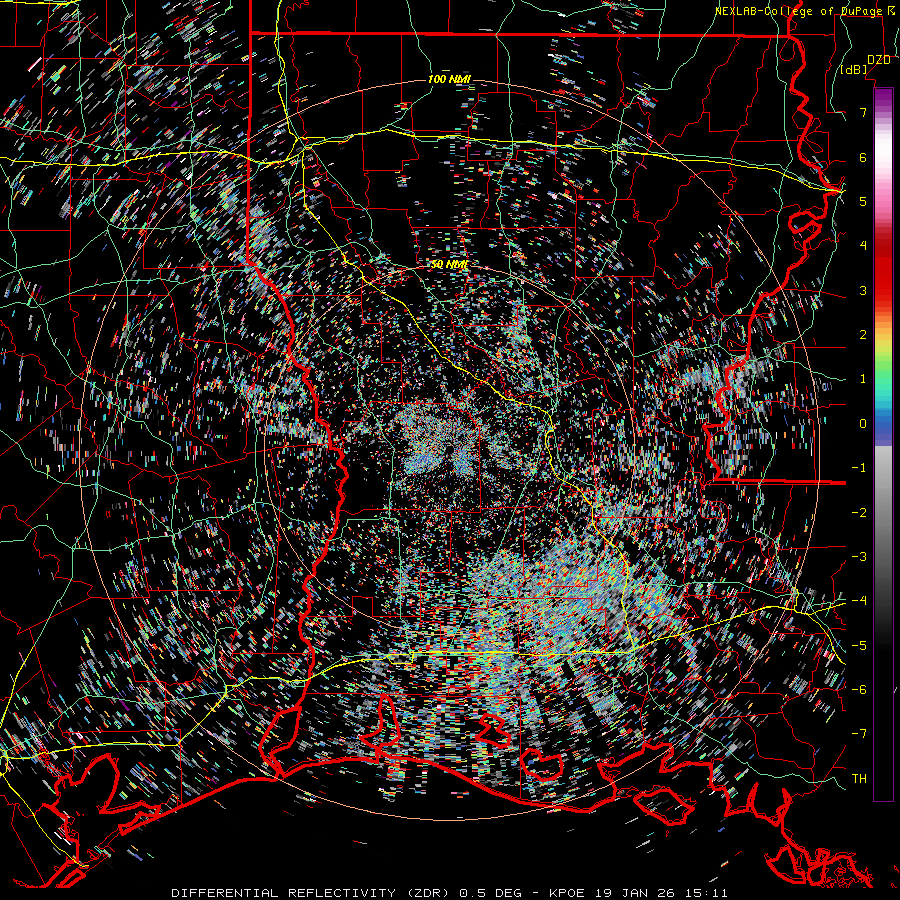Image resolution: width=900 pixels, height=900 pixels.
Task: Click the "-2" value on the color scale
Action: (859, 513)
